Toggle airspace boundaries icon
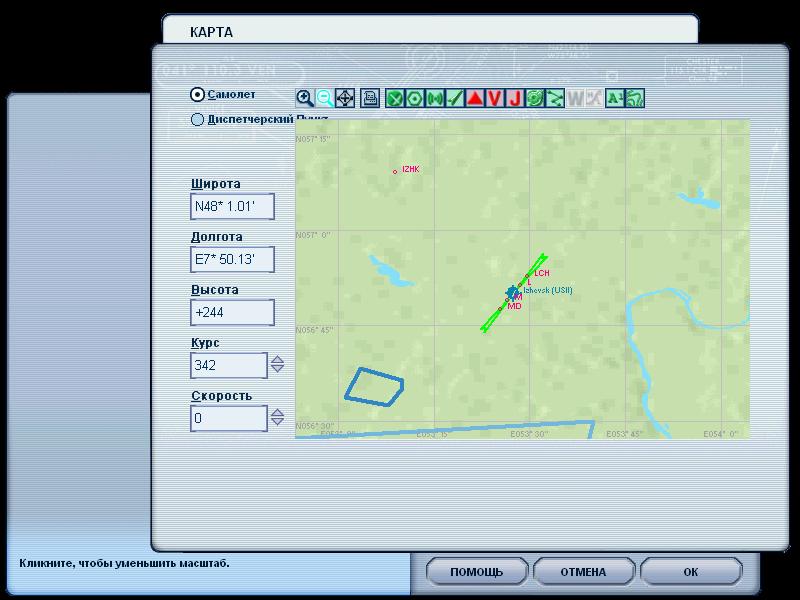This screenshot has height=600, width=800. (535, 98)
